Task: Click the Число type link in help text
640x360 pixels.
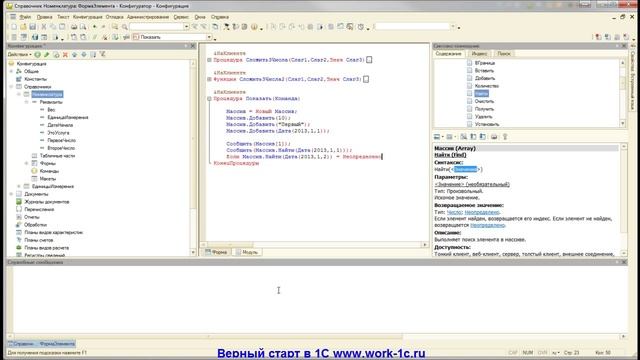Action: [454, 212]
